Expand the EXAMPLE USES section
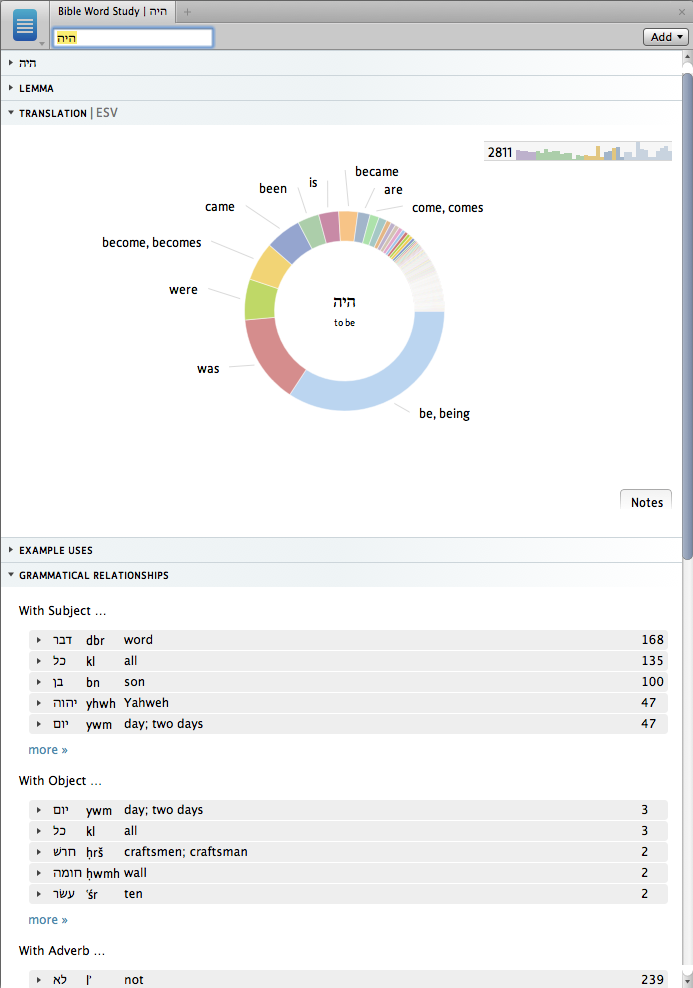693x988 pixels. pos(11,549)
